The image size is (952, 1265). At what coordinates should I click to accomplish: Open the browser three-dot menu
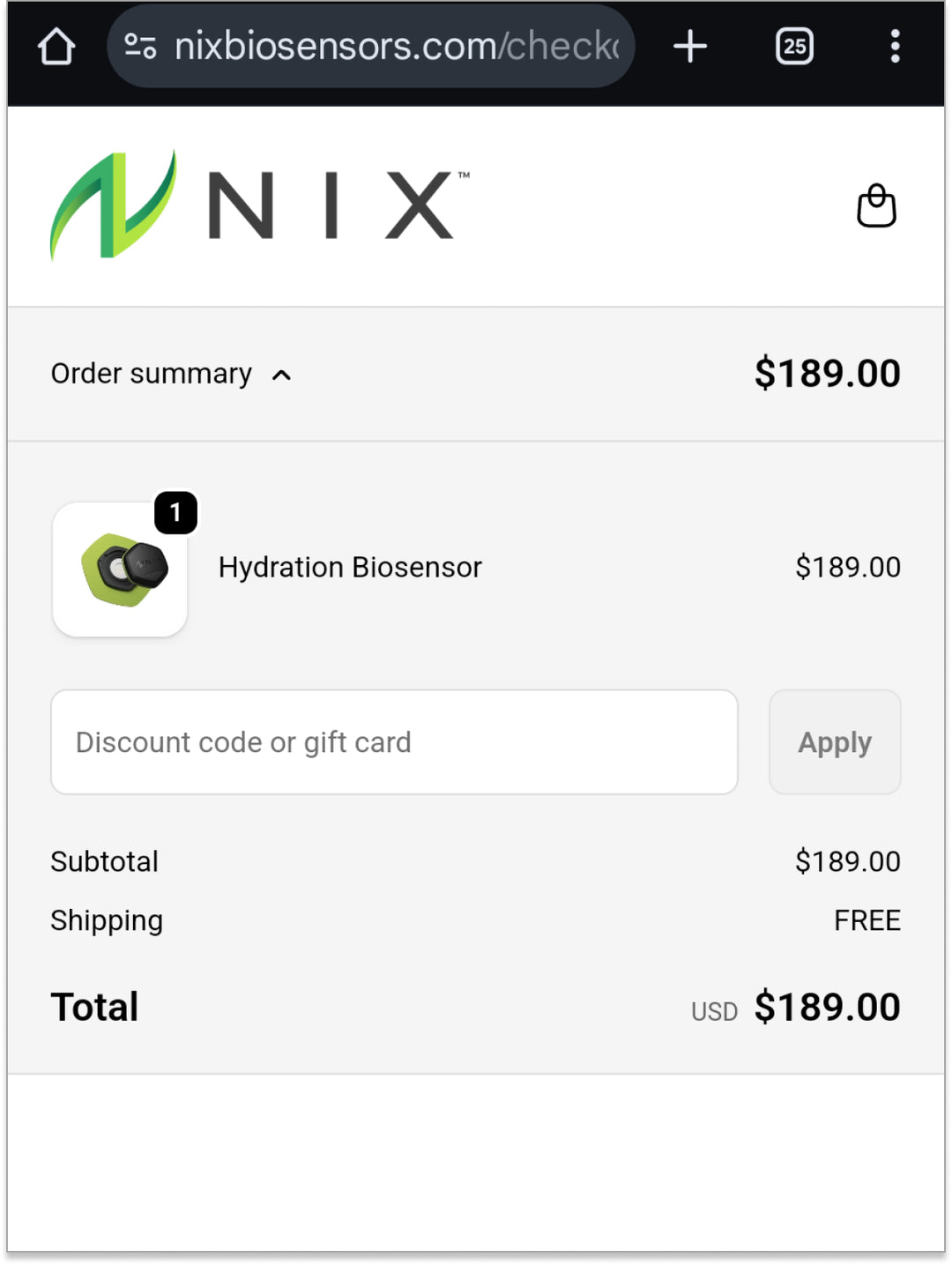click(x=895, y=47)
